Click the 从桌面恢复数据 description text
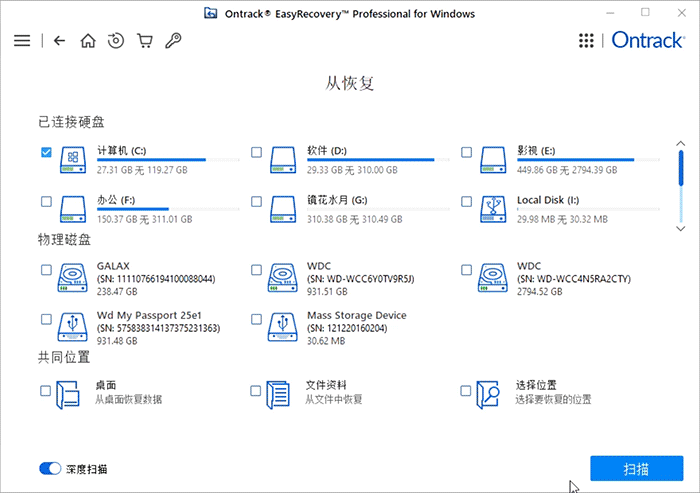Screen dimensions: 700x493 (x=129, y=399)
